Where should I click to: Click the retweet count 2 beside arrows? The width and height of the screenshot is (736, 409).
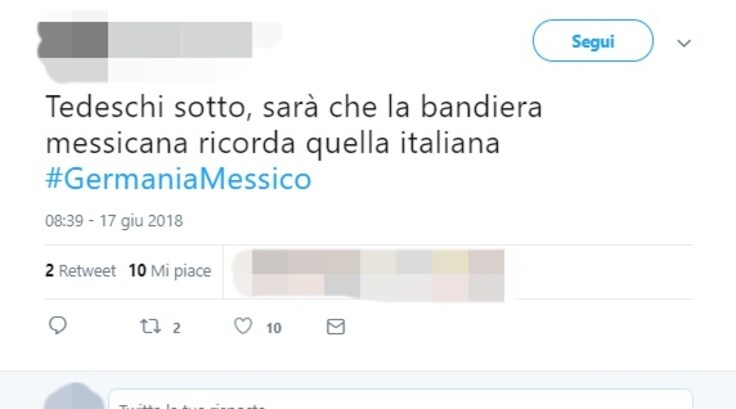(176, 328)
